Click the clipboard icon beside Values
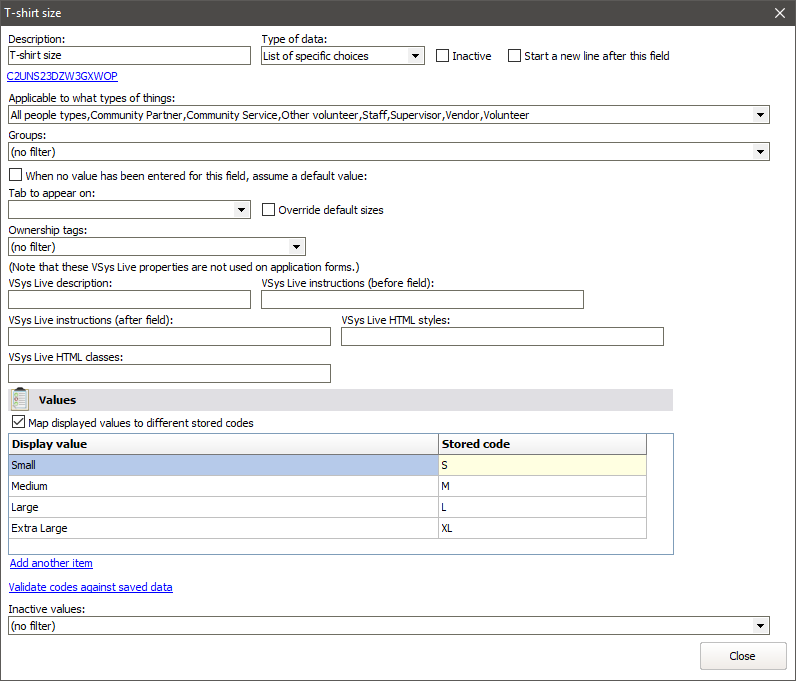 20,400
